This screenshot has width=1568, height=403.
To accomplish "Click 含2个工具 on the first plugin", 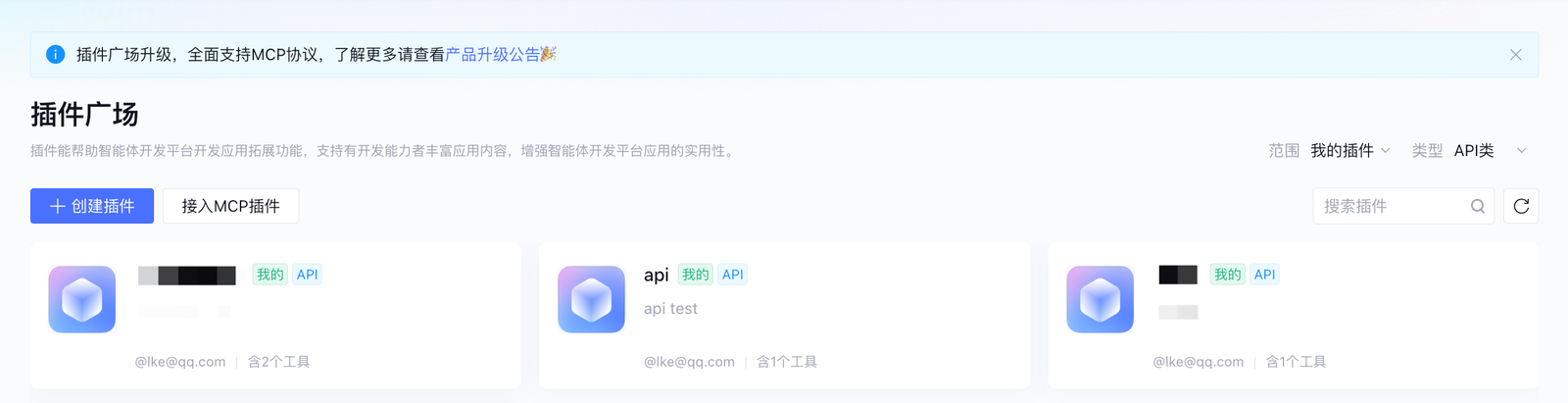I will pos(278,362).
